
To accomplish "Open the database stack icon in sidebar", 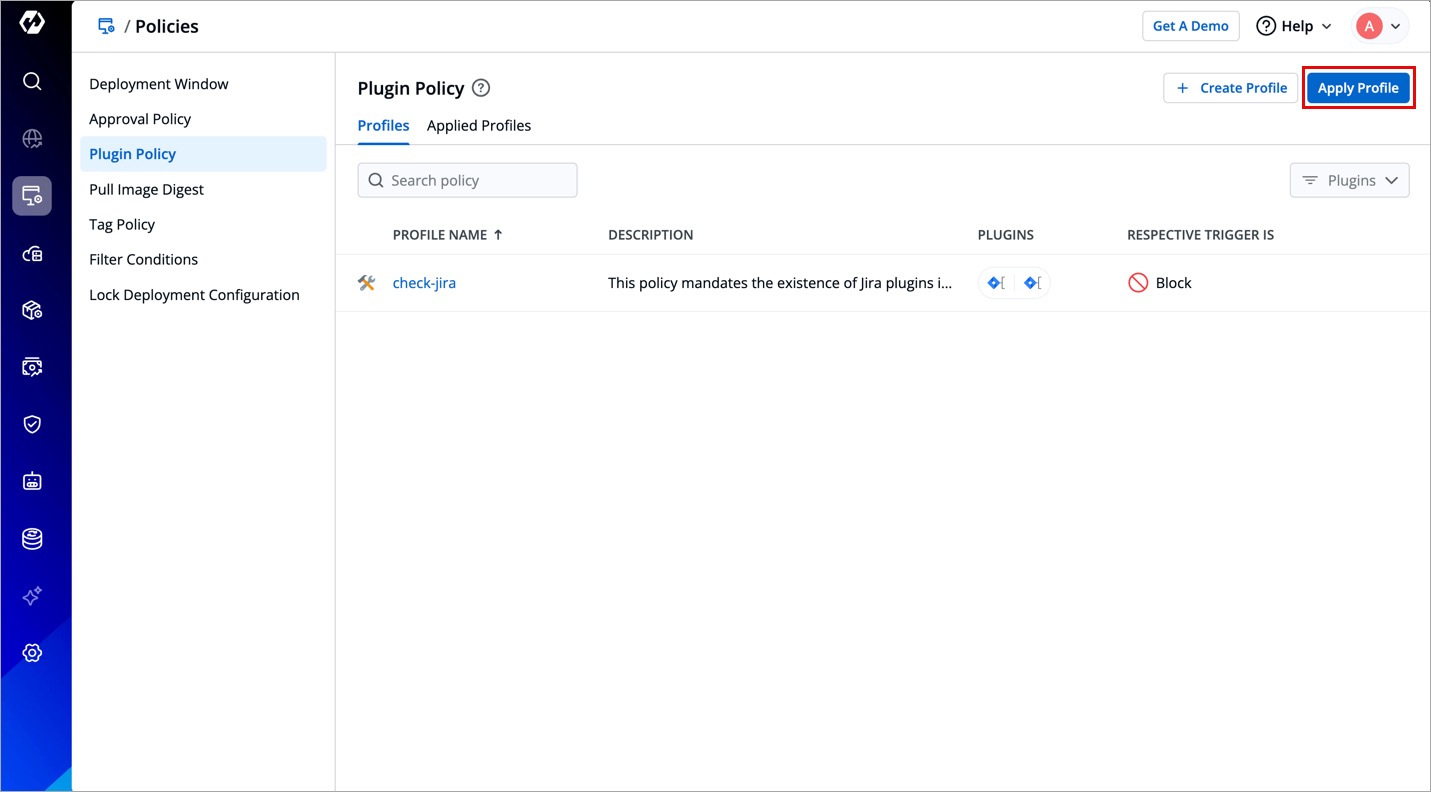I will (x=32, y=539).
